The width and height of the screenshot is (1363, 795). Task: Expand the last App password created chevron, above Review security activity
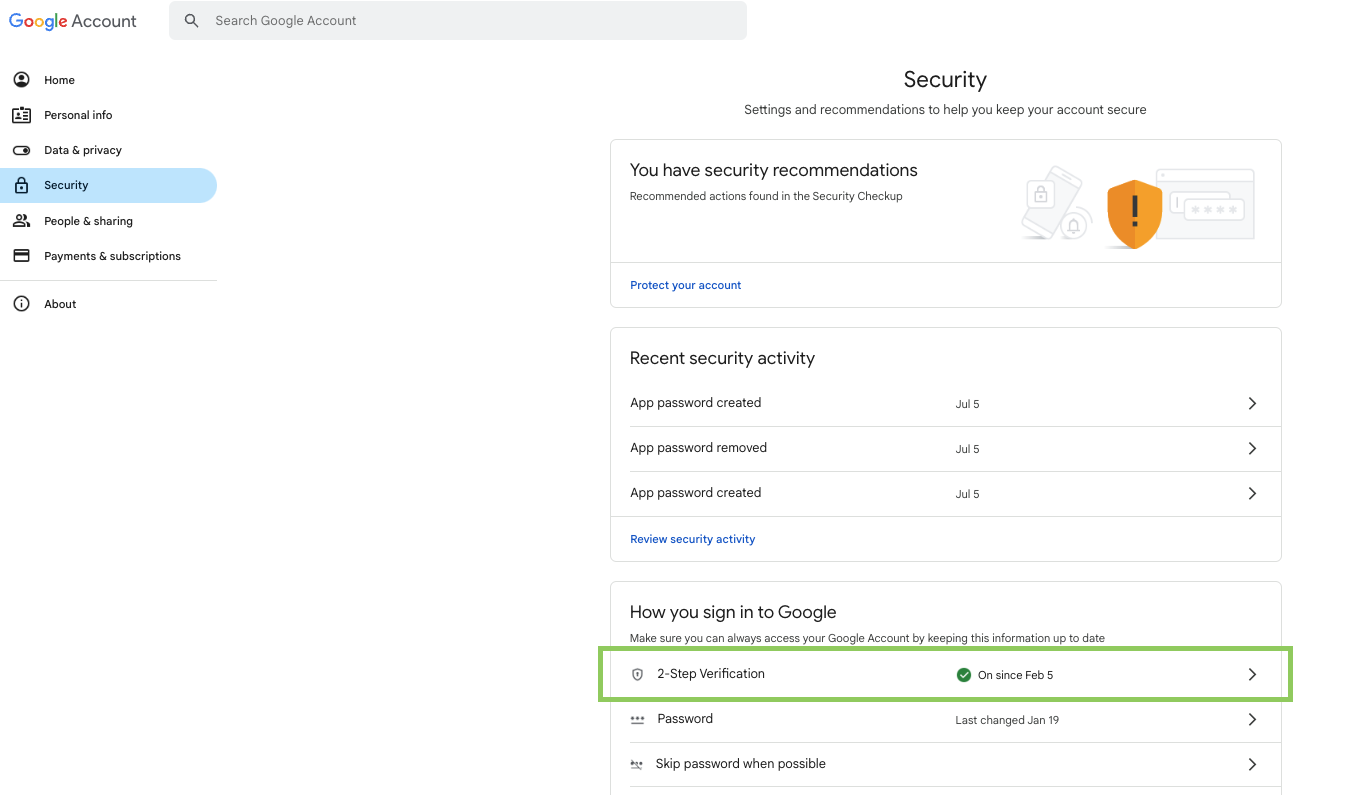click(x=1252, y=494)
